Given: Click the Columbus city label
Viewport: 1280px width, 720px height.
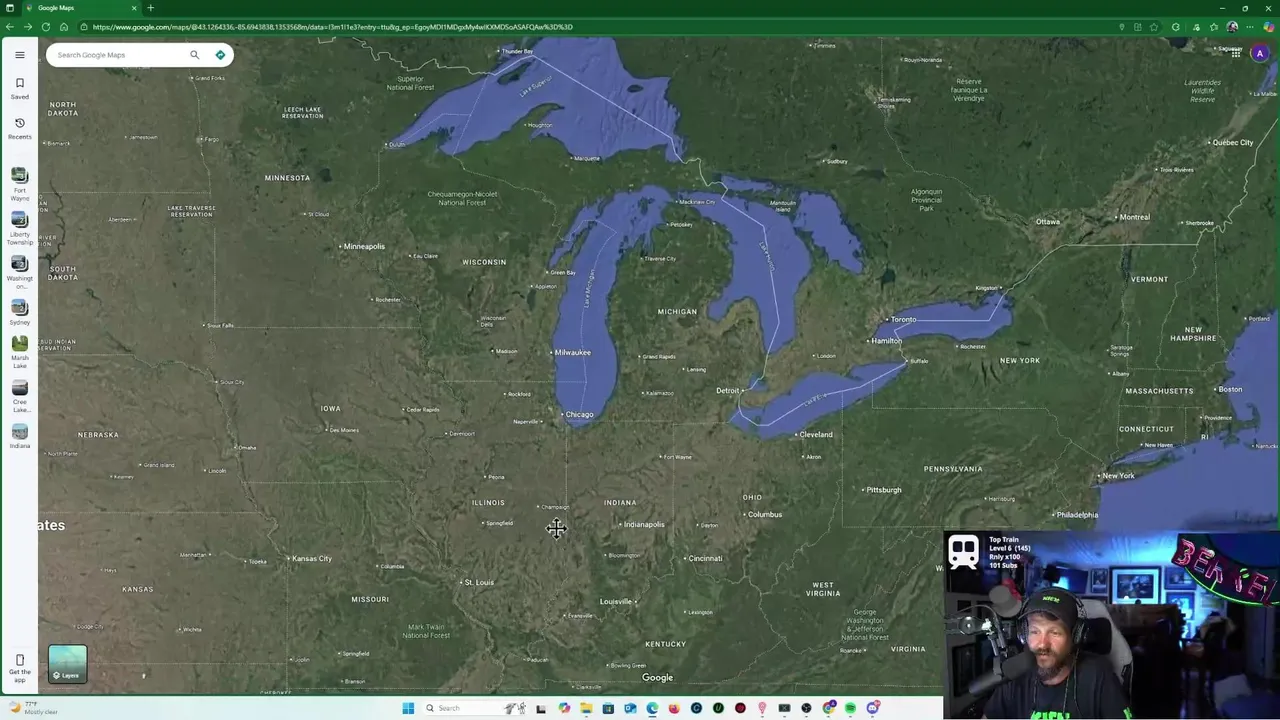Looking at the screenshot, I should tap(765, 515).
